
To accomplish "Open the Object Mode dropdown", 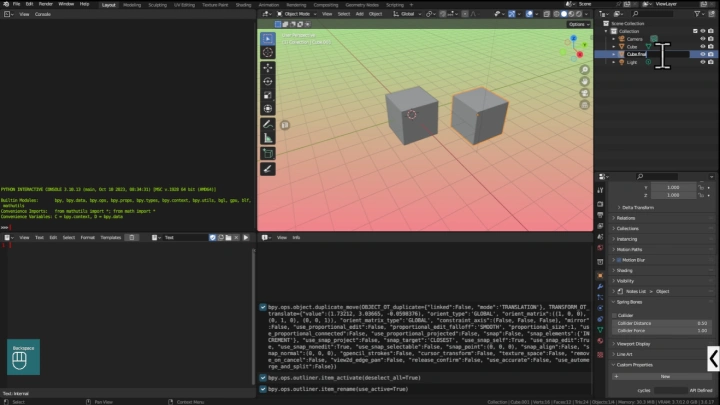I will point(298,14).
